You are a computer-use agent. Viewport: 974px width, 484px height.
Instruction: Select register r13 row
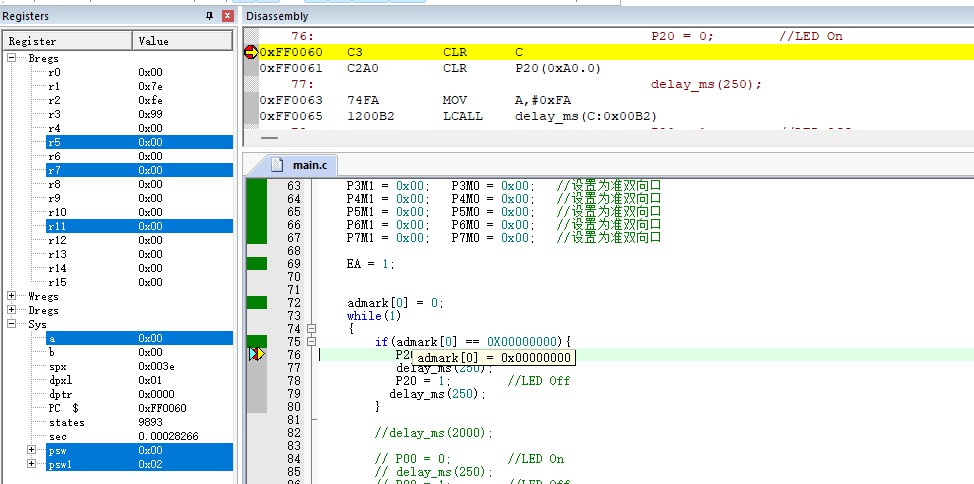pyautogui.click(x=139, y=254)
